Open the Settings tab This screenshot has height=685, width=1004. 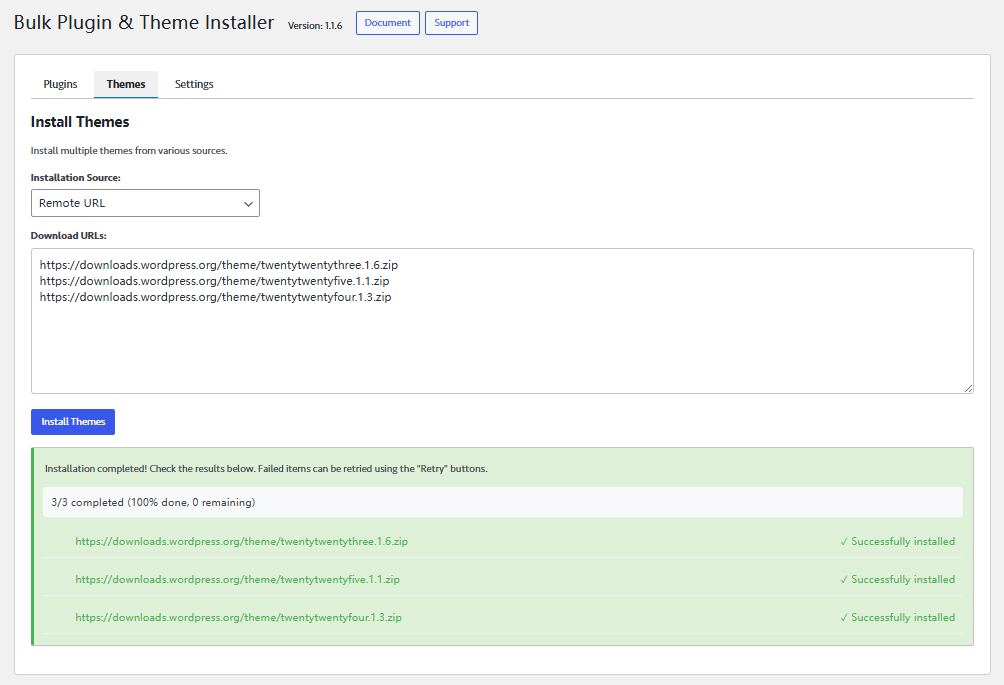click(194, 85)
